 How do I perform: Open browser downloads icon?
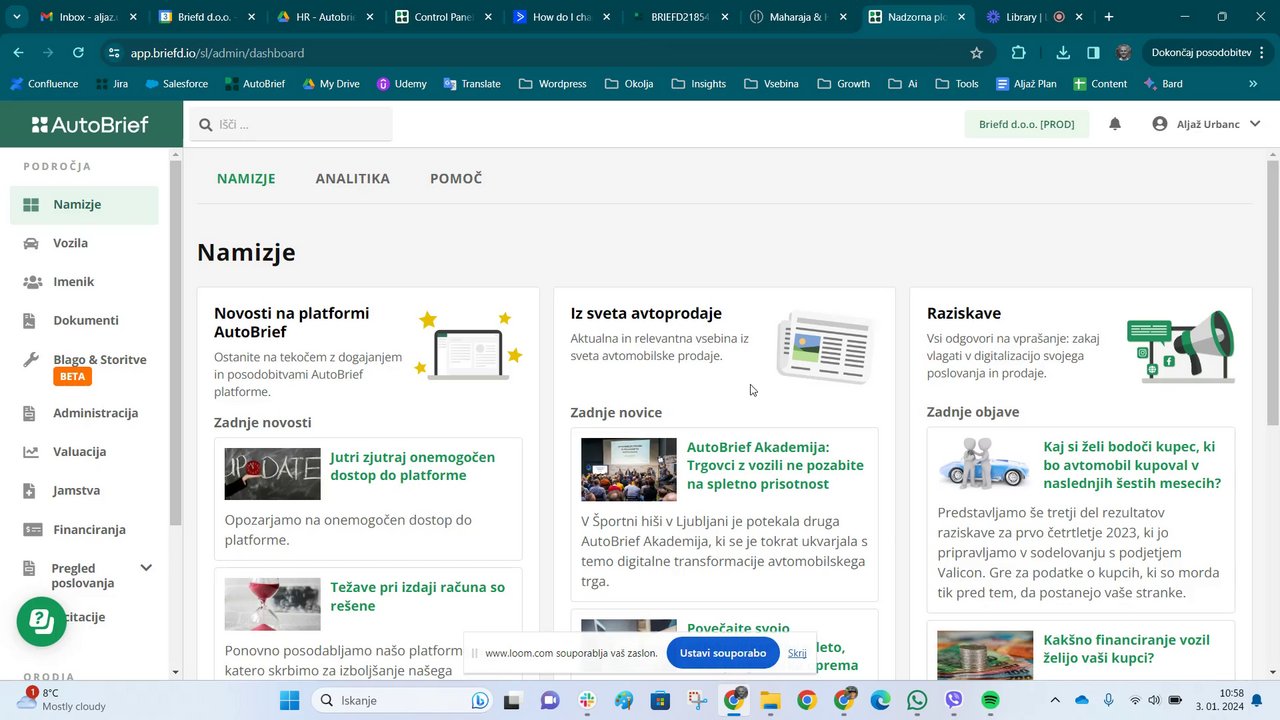pyautogui.click(x=1063, y=53)
